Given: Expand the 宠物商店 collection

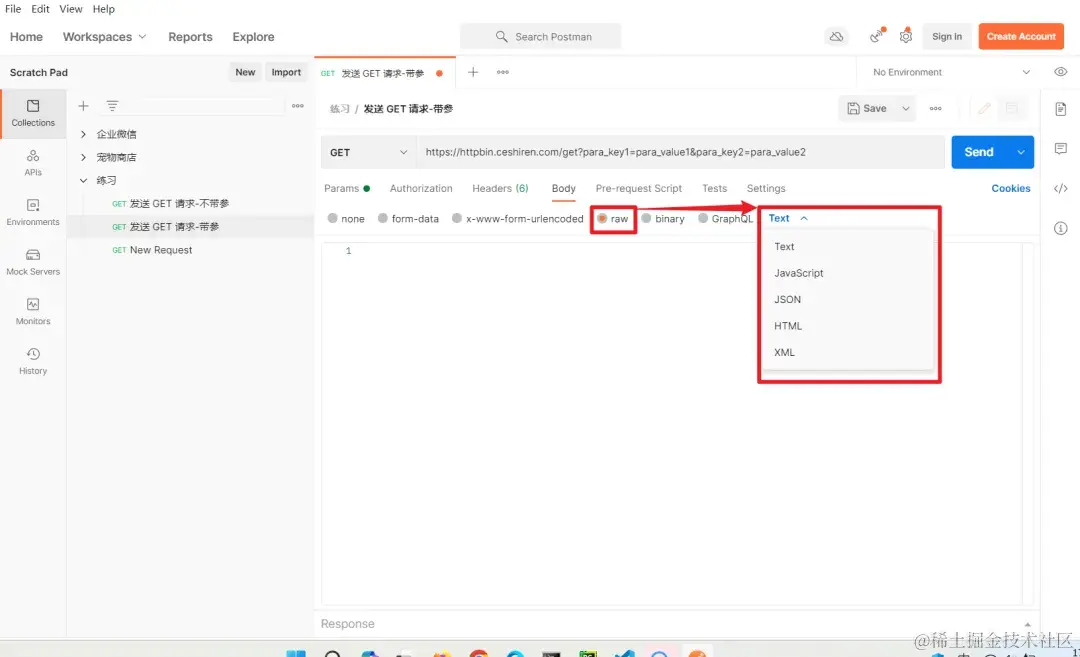Looking at the screenshot, I should point(83,157).
